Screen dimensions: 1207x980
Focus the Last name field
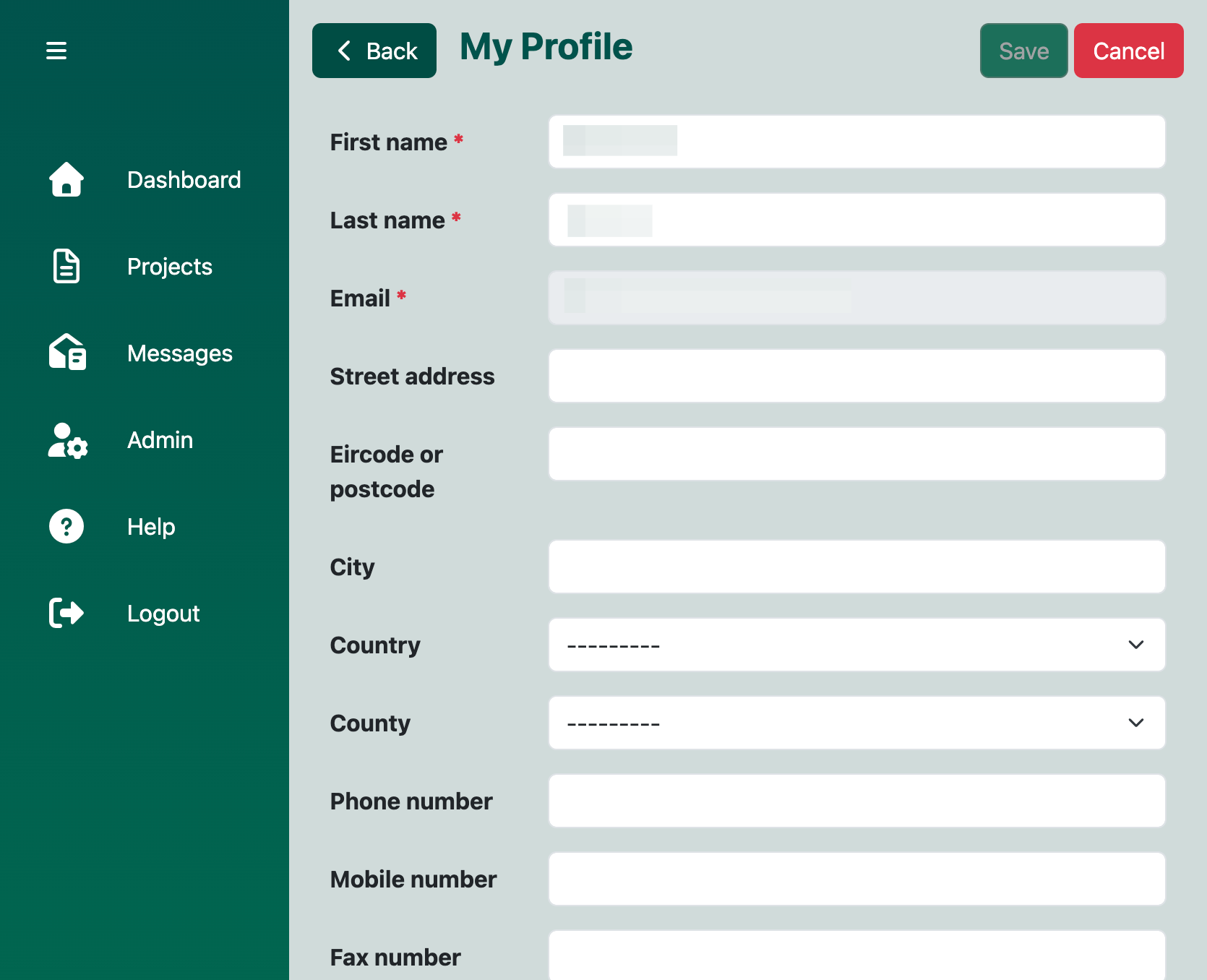pyautogui.click(x=857, y=220)
